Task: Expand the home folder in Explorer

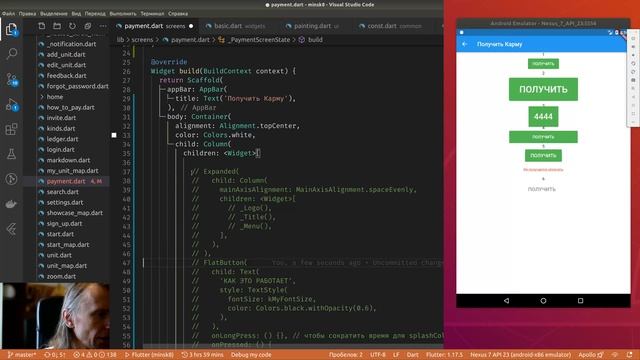Action: tap(54, 97)
